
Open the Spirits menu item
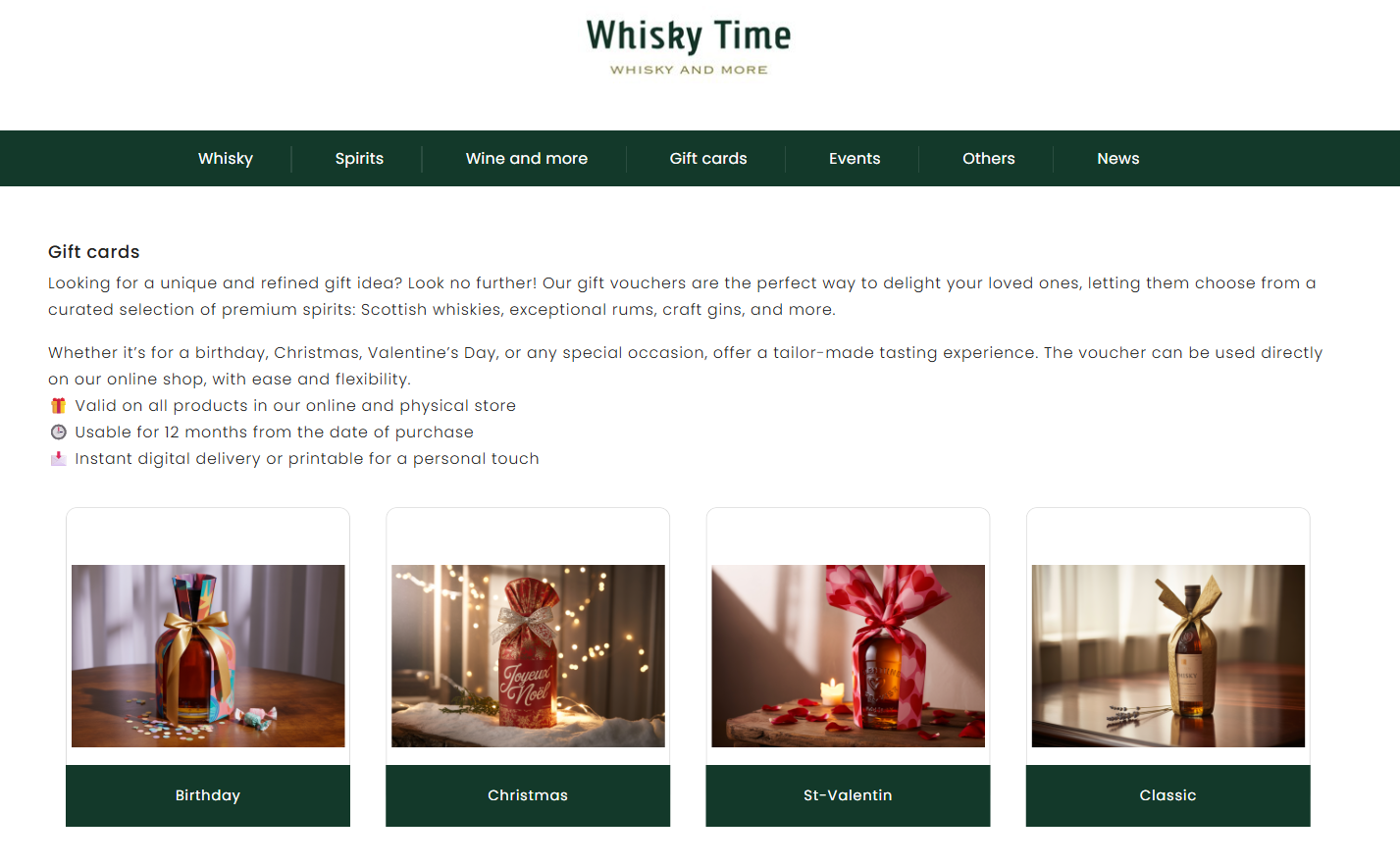click(359, 159)
